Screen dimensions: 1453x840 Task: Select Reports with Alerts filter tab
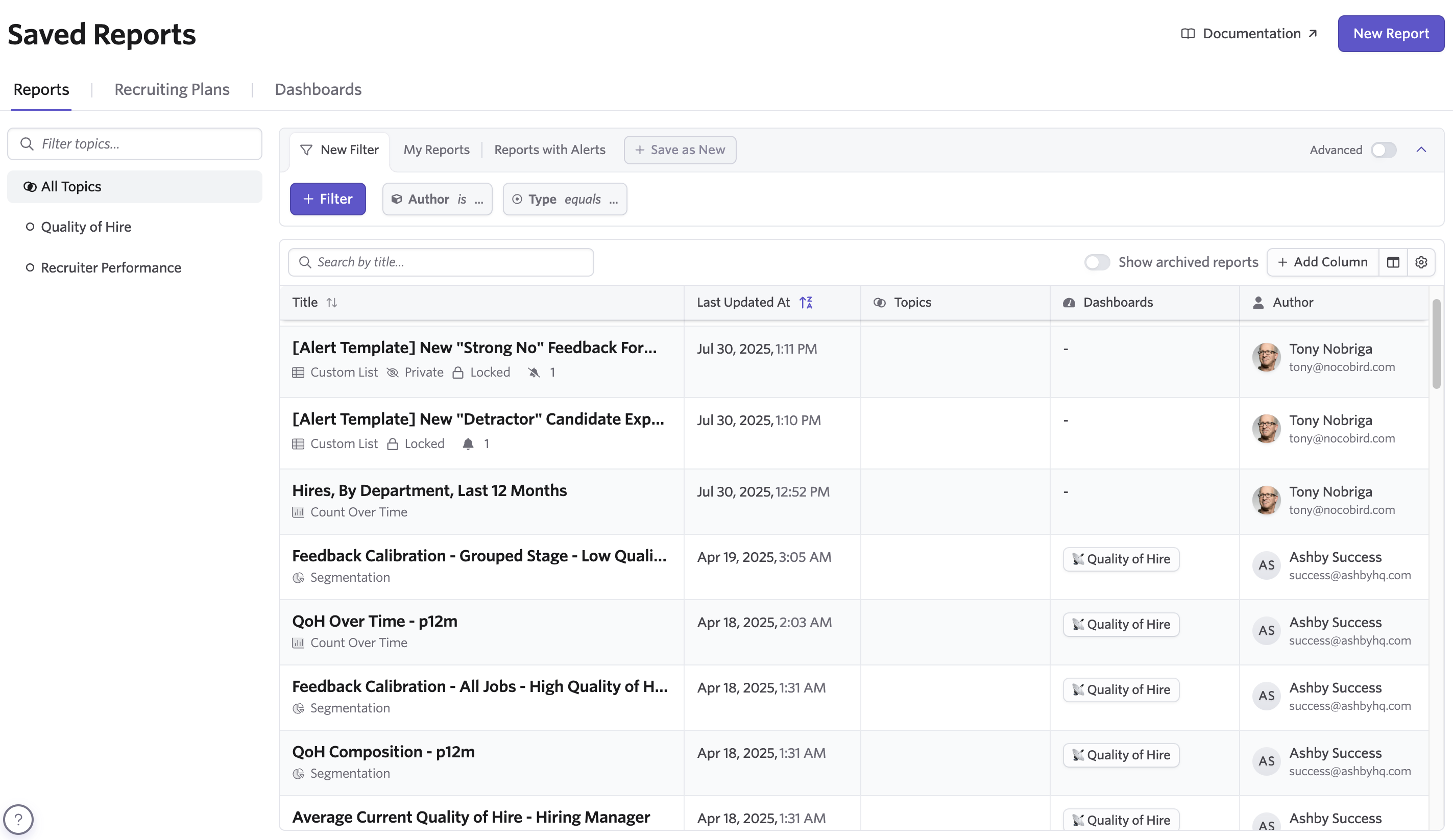pyautogui.click(x=549, y=150)
